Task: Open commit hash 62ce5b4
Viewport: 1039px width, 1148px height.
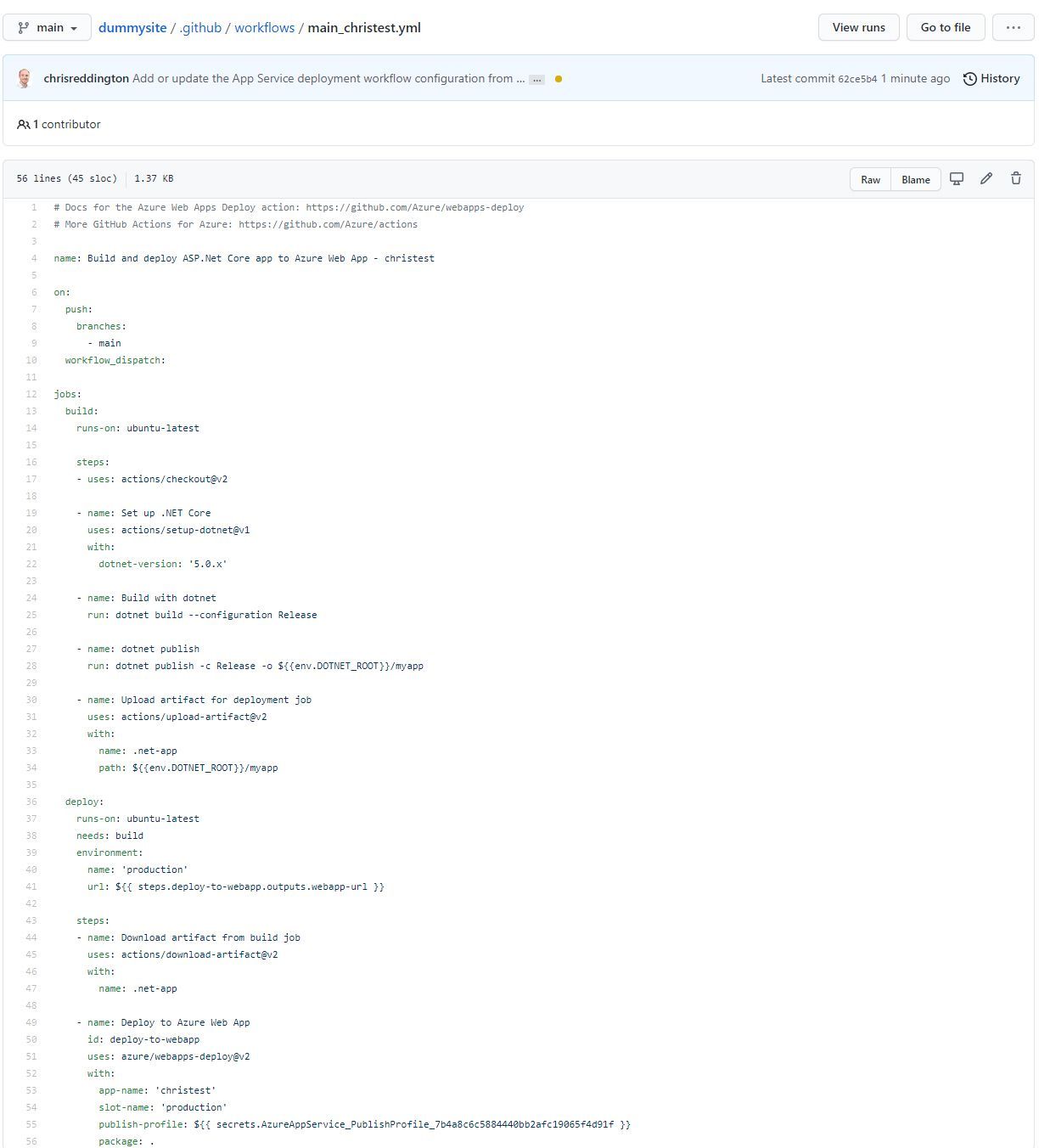Action: pos(857,79)
